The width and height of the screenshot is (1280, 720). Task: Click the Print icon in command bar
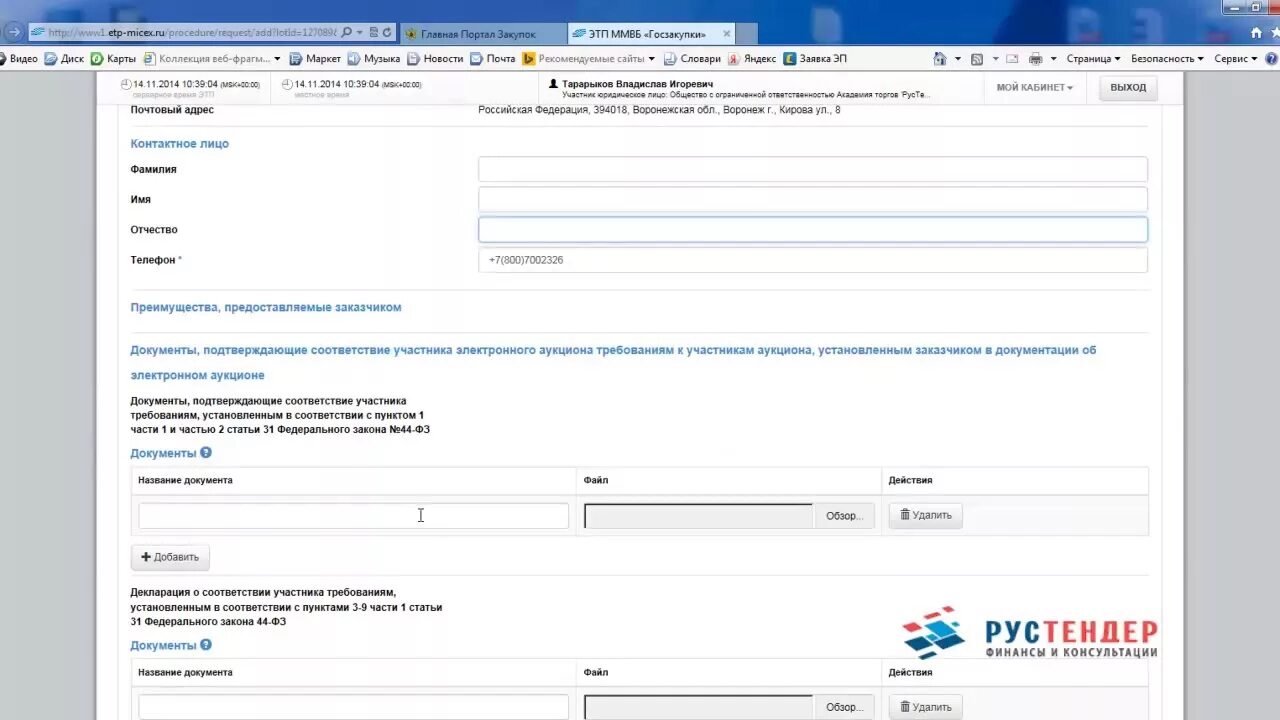[1036, 59]
